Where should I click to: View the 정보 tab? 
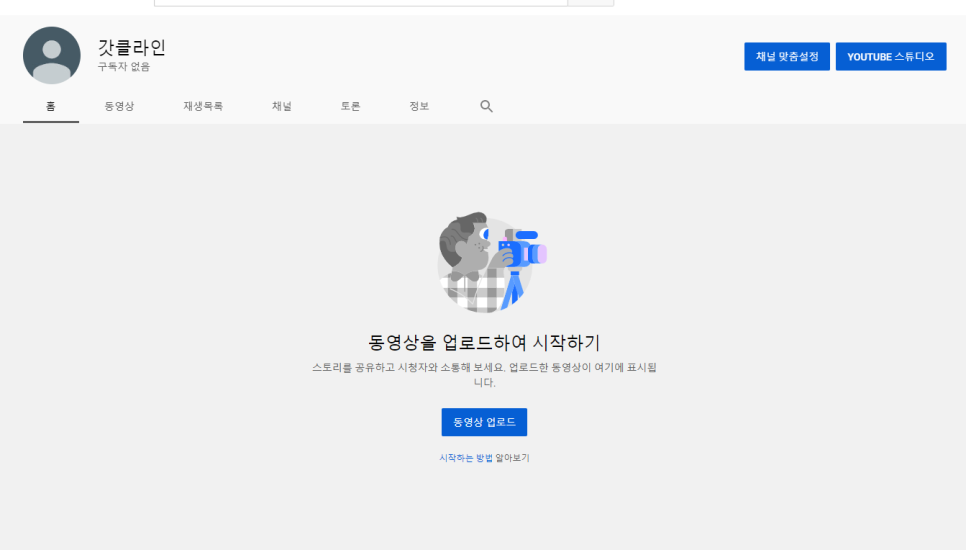pyautogui.click(x=419, y=106)
